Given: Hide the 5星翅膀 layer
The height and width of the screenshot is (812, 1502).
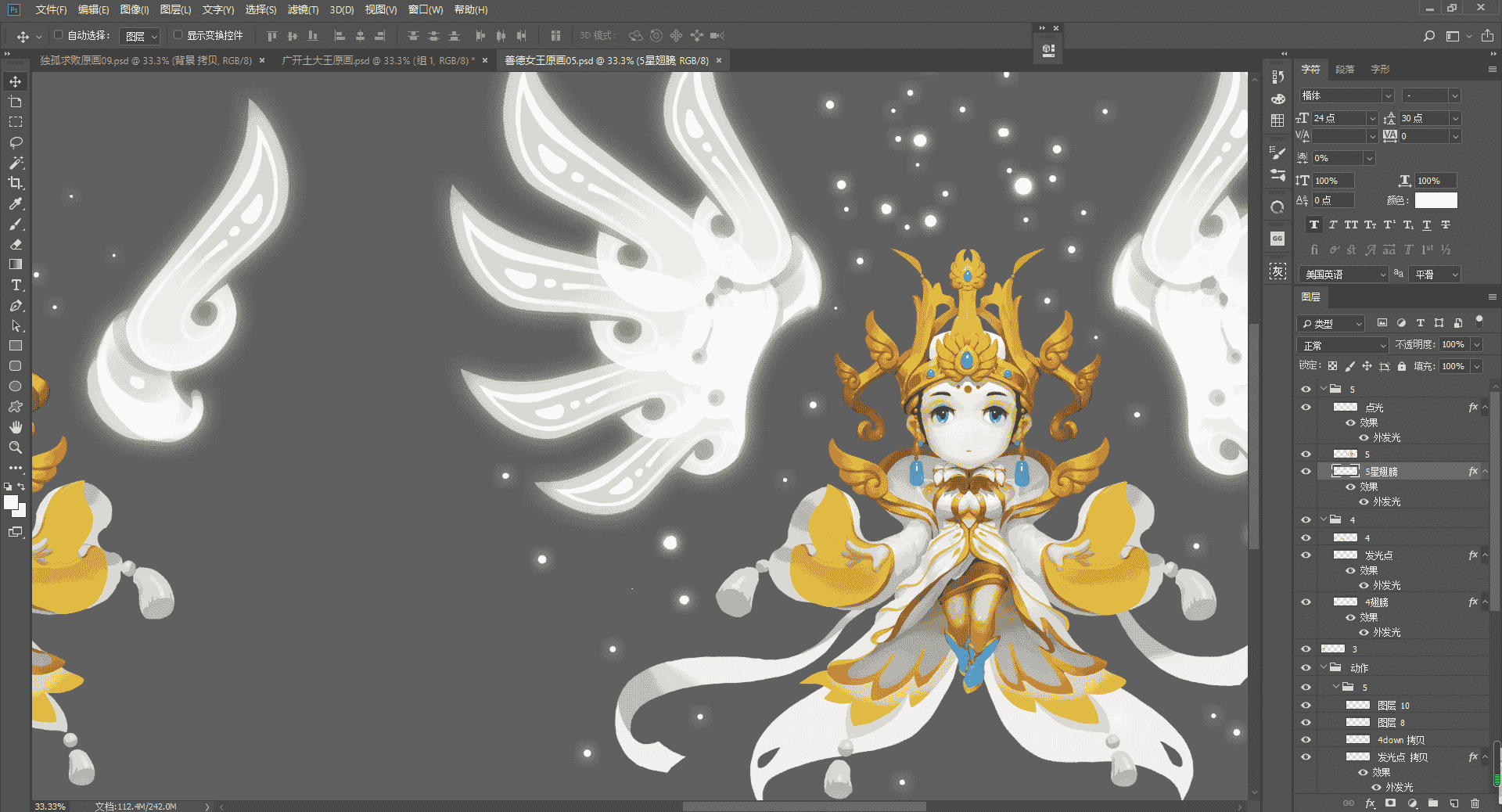Looking at the screenshot, I should tap(1306, 472).
